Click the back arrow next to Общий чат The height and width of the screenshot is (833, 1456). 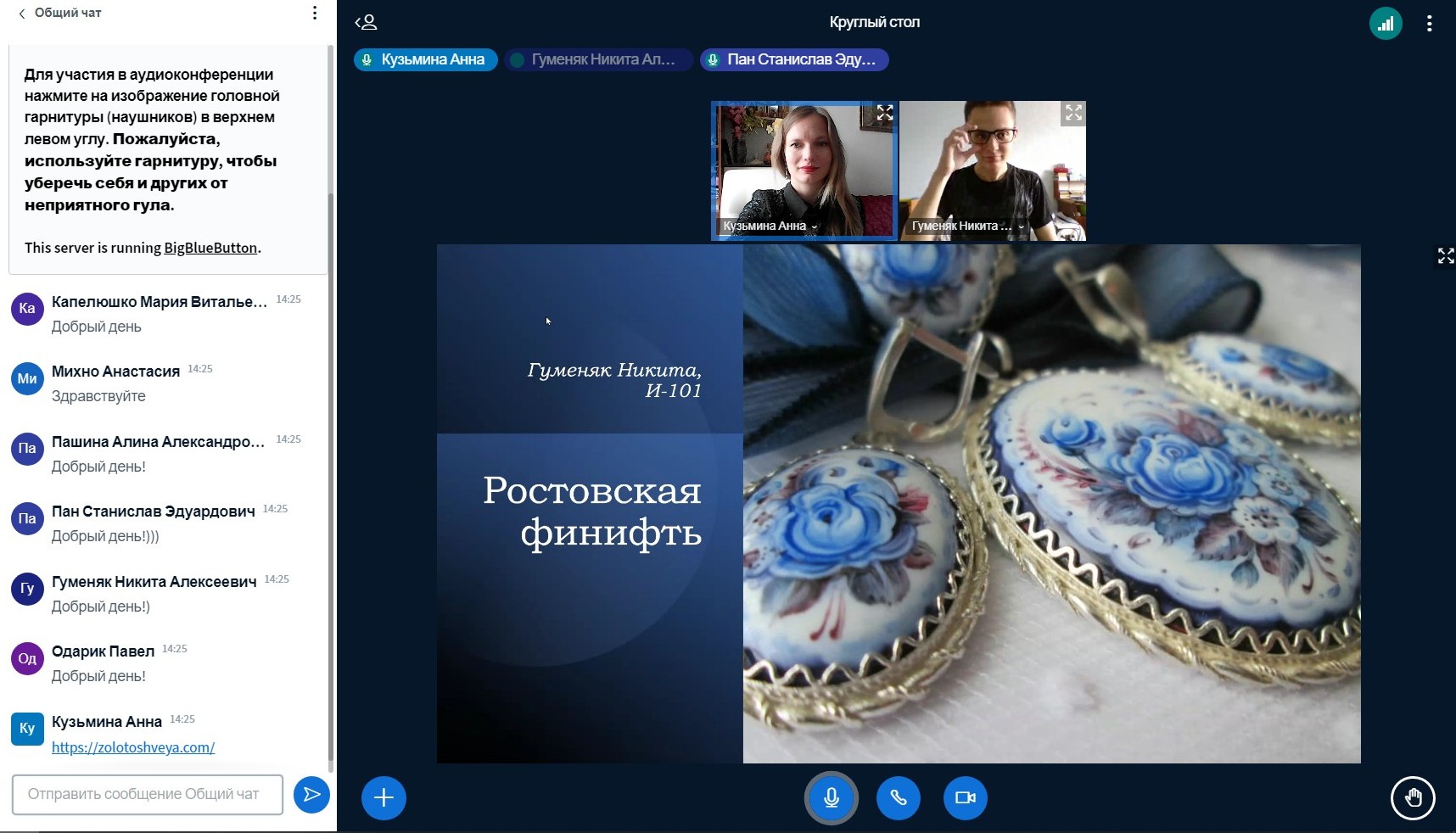coord(22,14)
